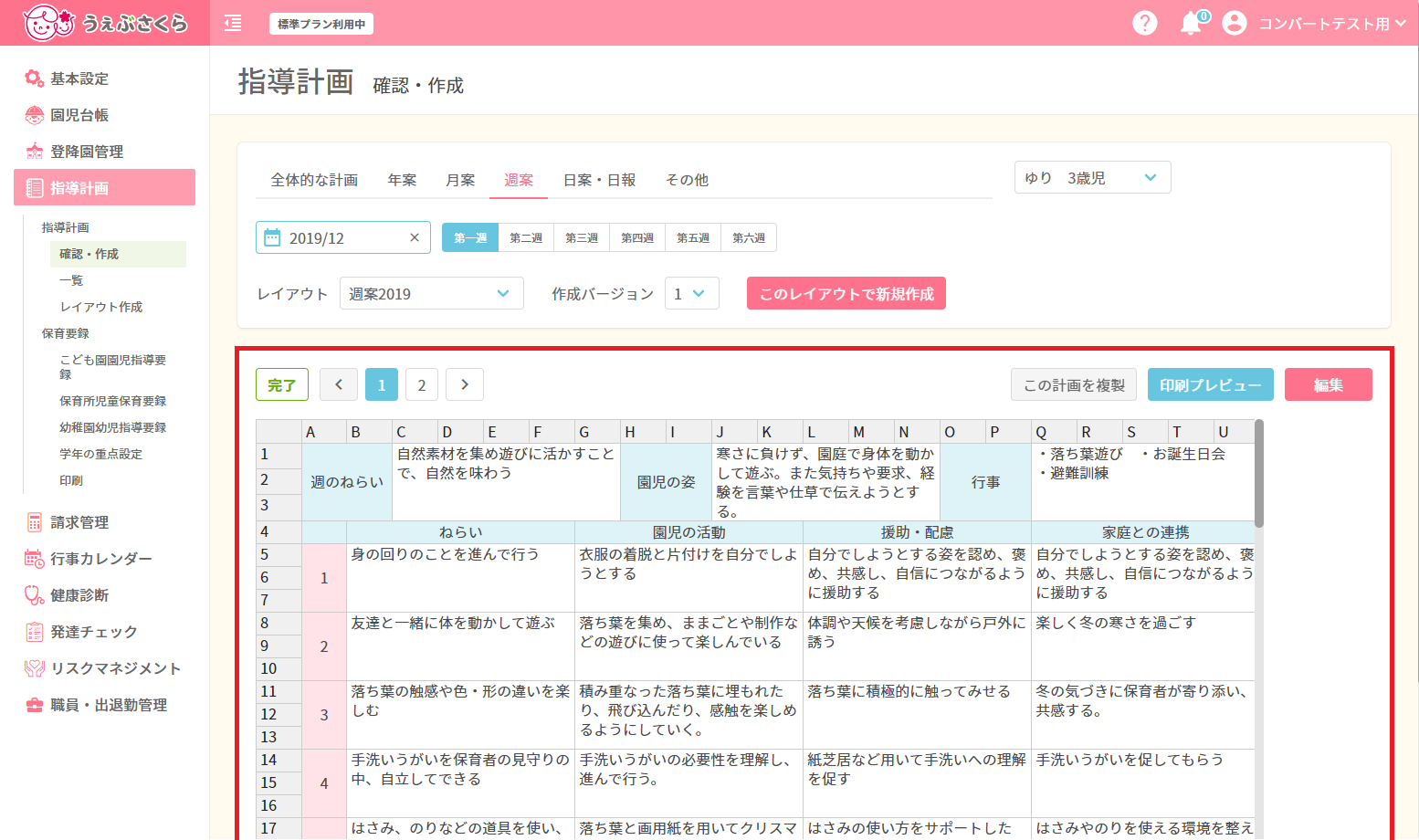Switch to the 月案 tab
The width and height of the screenshot is (1419, 840).
tap(460, 180)
